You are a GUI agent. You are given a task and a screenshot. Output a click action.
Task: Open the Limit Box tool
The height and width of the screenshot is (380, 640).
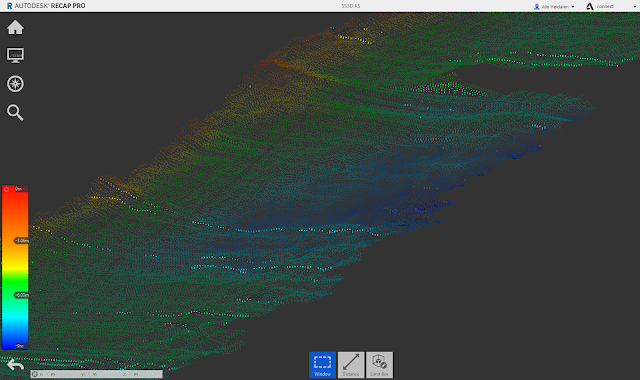point(380,364)
